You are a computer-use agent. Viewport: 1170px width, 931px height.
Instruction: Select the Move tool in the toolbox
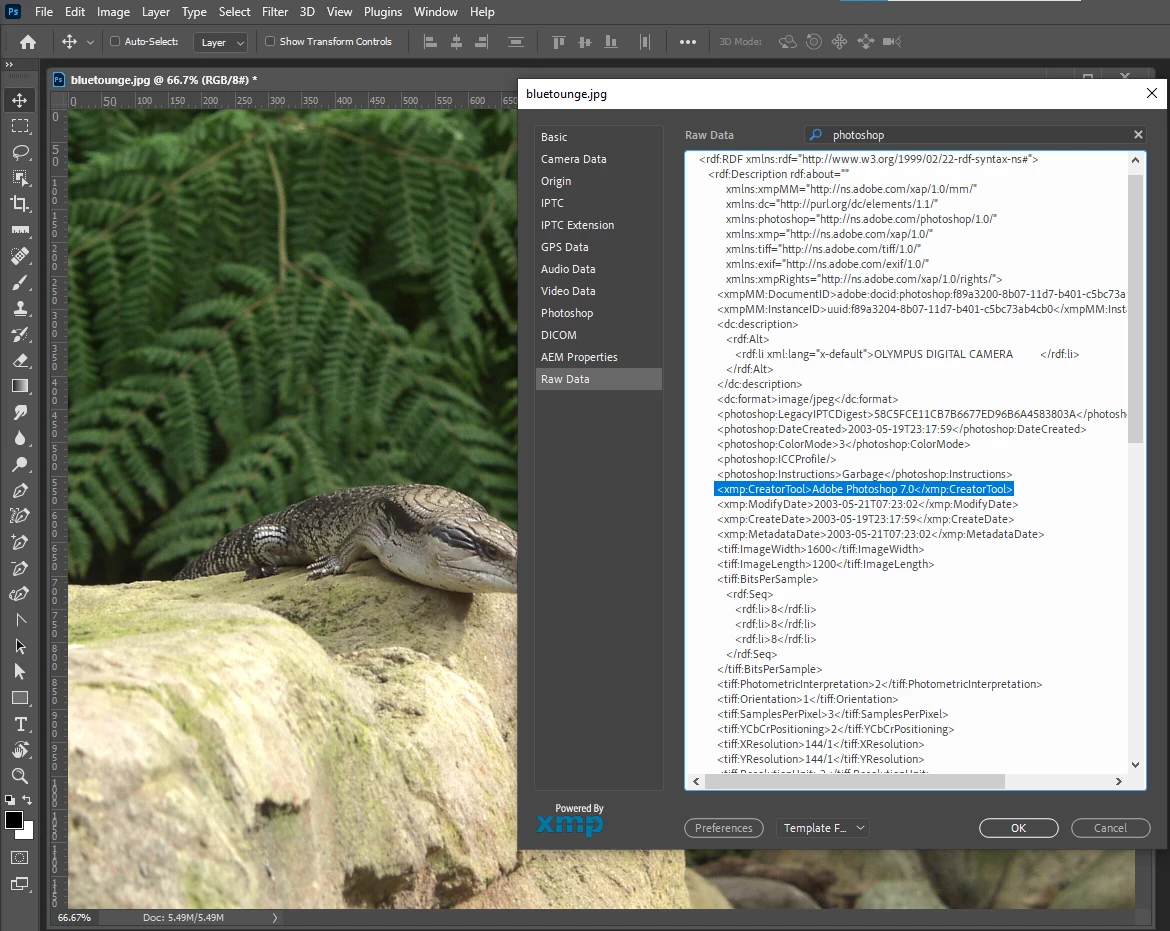20,100
